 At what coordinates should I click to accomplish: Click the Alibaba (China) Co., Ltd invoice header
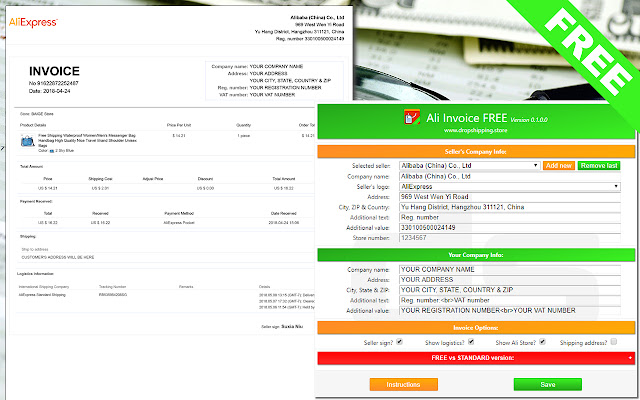coord(317,18)
